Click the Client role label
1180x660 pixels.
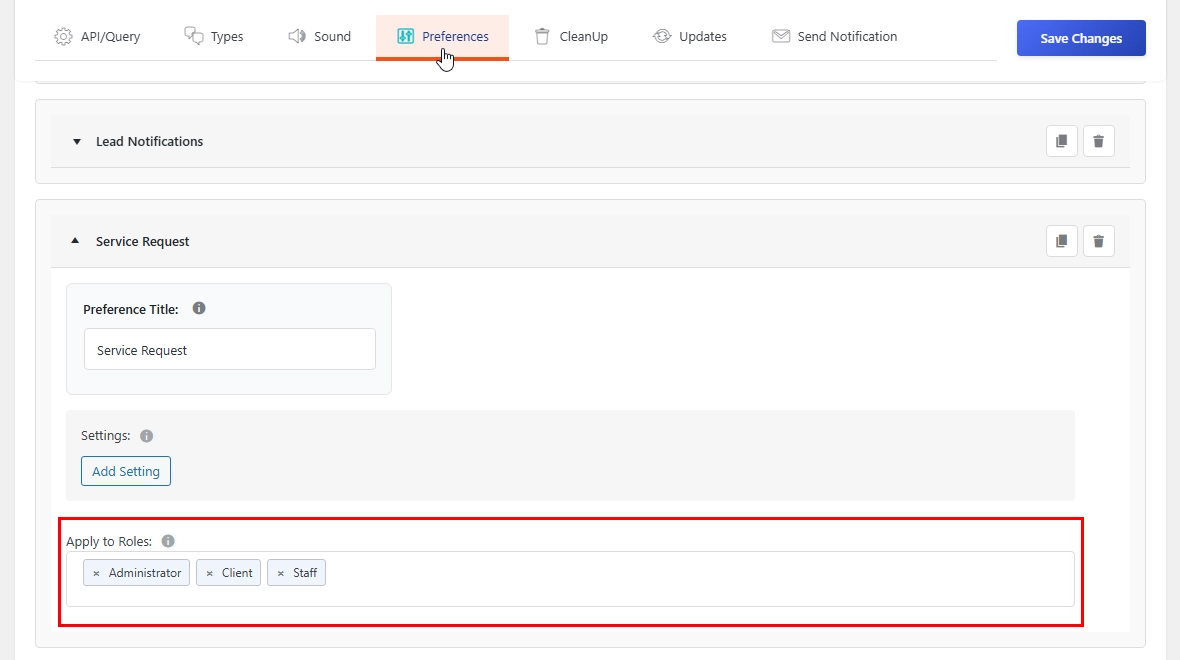(x=237, y=573)
